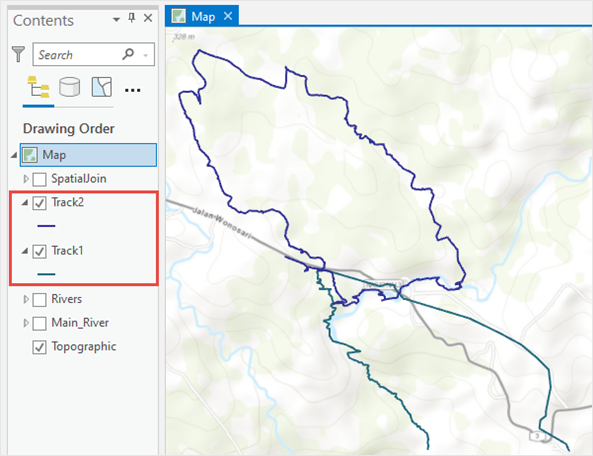Click the search magnifier icon
The height and width of the screenshot is (456, 593).
129,54
